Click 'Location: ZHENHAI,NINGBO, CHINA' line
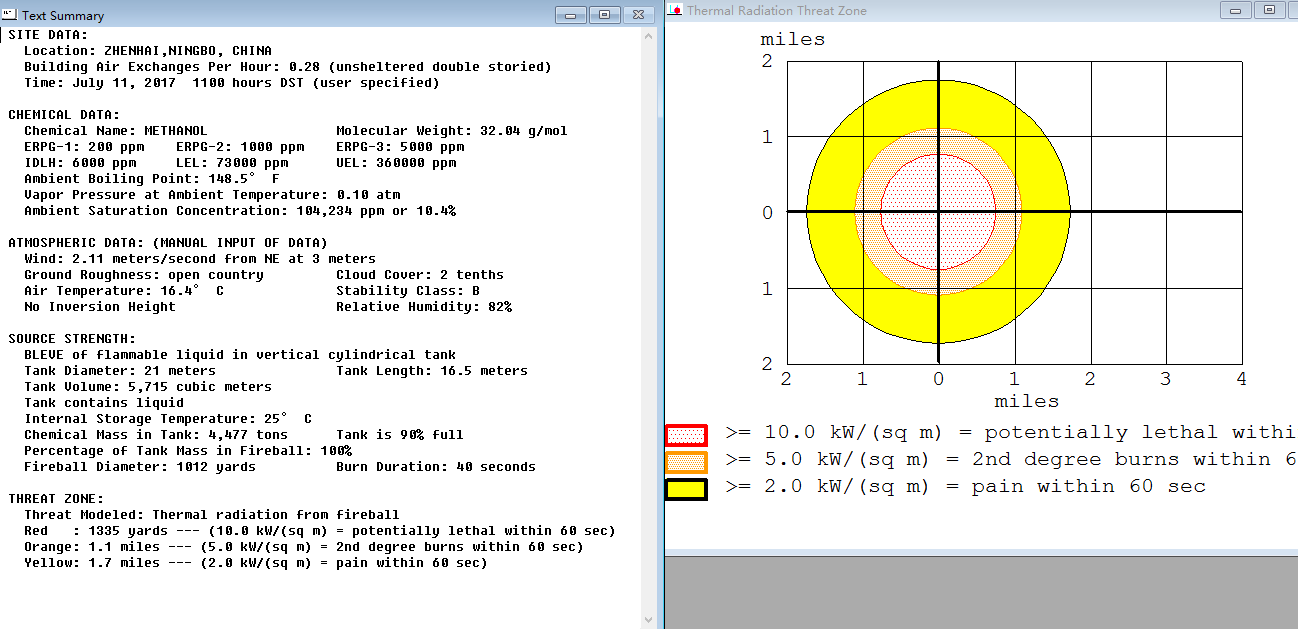1298x629 pixels. point(147,51)
